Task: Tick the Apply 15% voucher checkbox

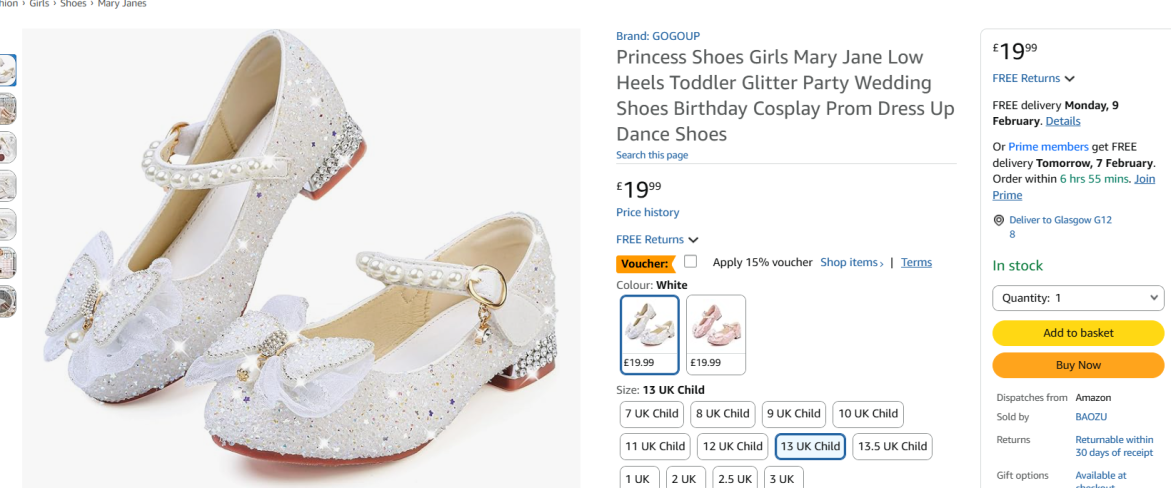Action: (x=690, y=262)
